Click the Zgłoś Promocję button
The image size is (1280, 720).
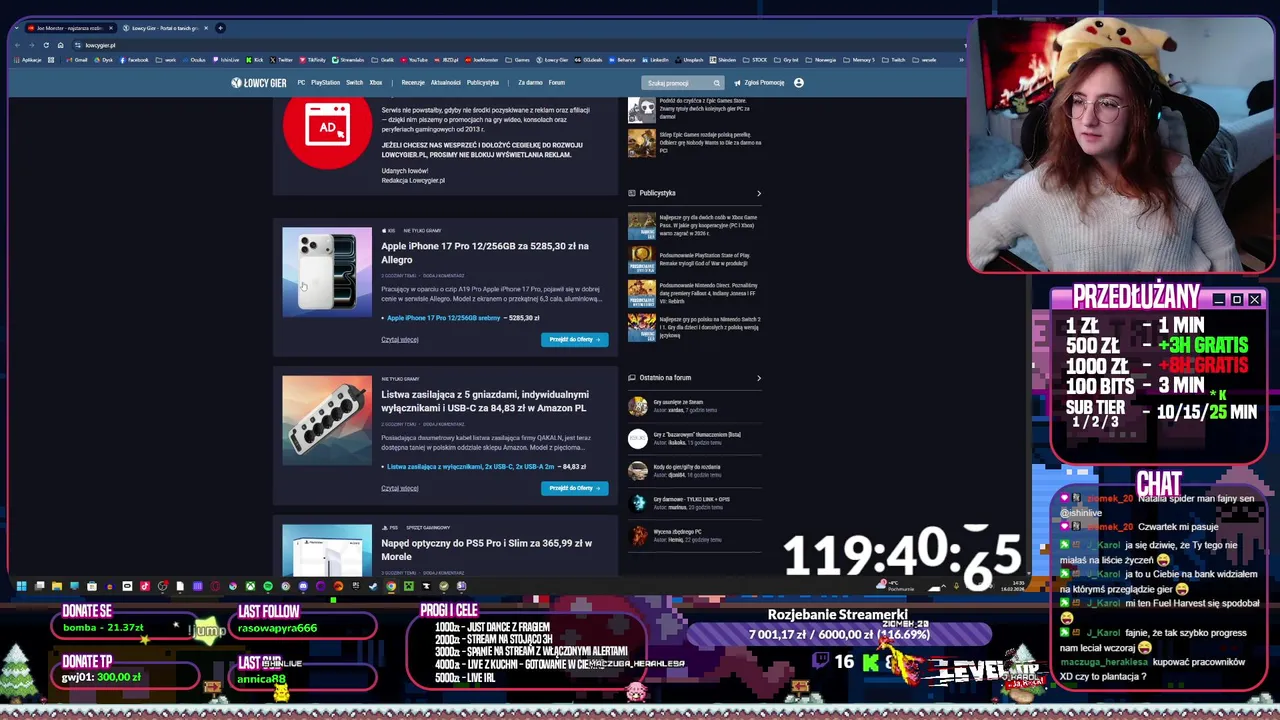[759, 83]
